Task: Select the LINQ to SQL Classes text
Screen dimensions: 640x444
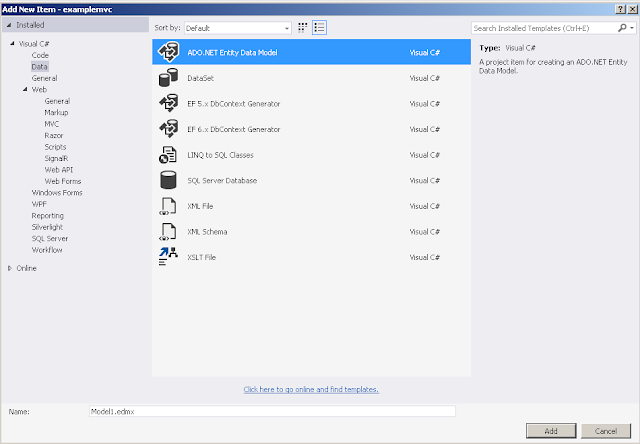Action: [220, 155]
